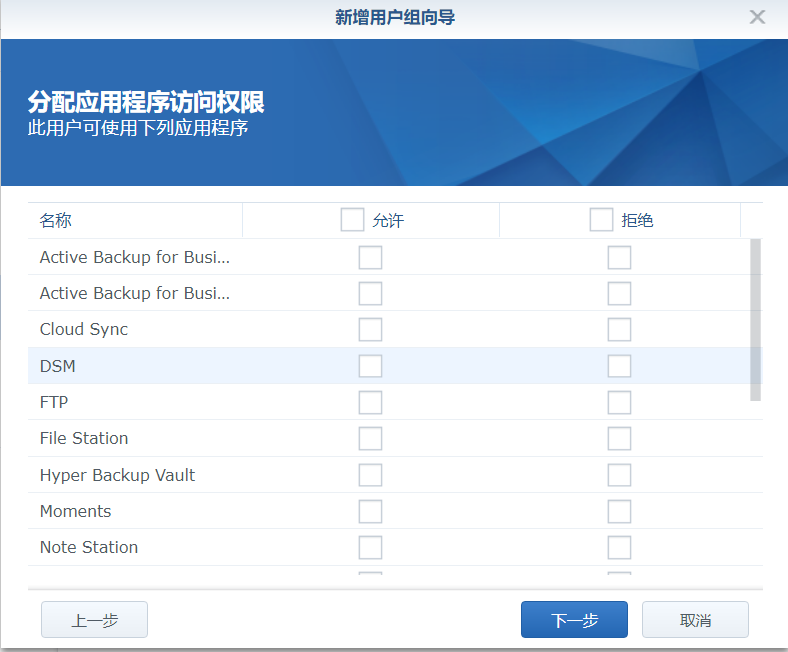Allow first Active Backup for Business entry

(x=370, y=257)
